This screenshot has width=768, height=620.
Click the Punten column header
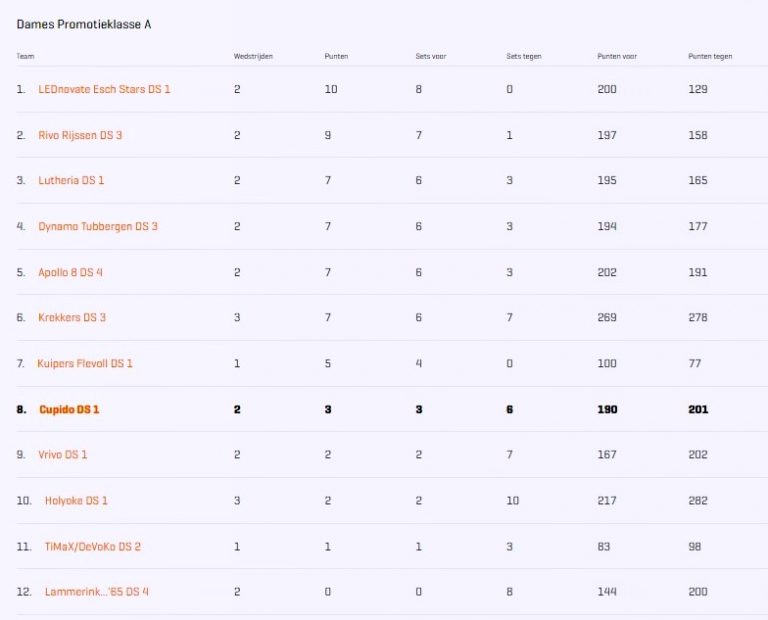336,56
